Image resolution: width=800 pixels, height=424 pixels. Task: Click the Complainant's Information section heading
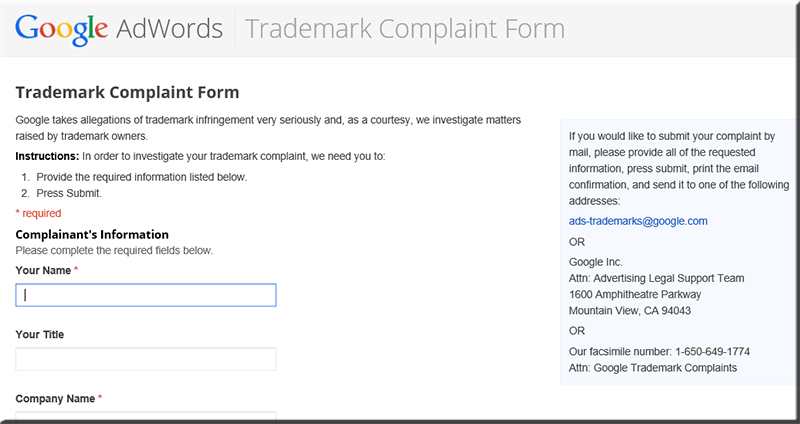(92, 235)
